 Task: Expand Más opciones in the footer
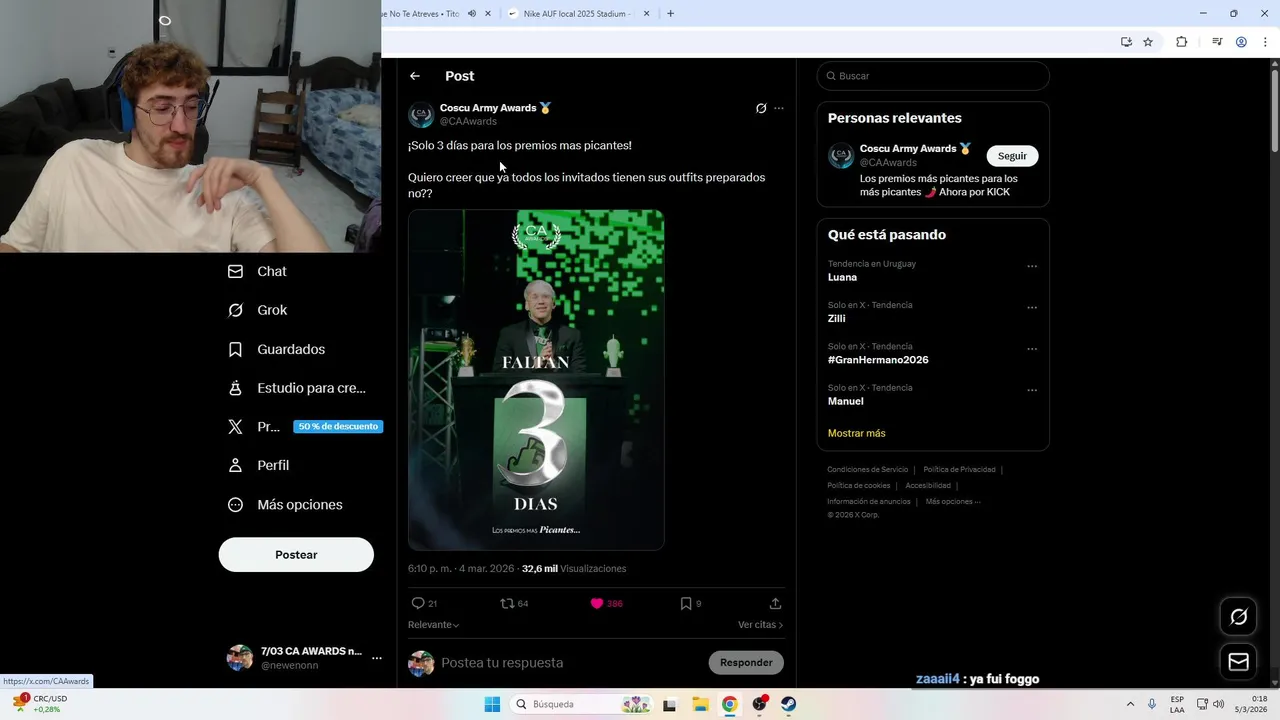click(953, 501)
